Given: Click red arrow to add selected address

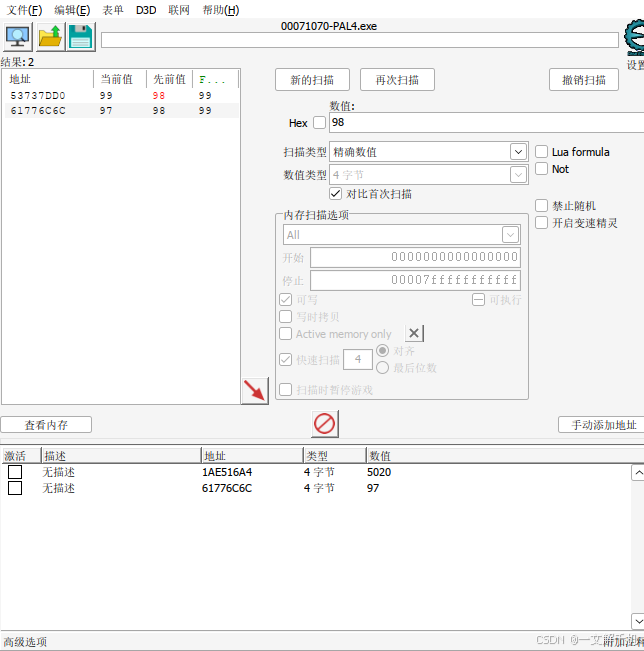Looking at the screenshot, I should [x=255, y=391].
